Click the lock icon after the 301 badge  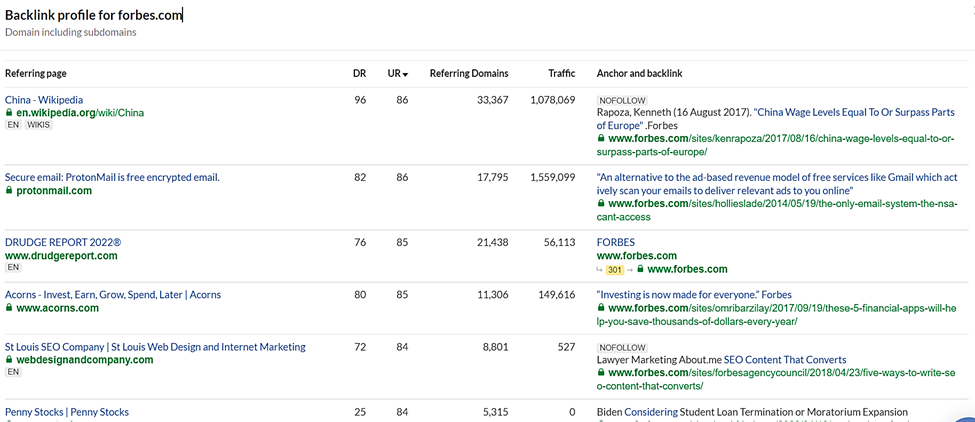pyautogui.click(x=640, y=269)
